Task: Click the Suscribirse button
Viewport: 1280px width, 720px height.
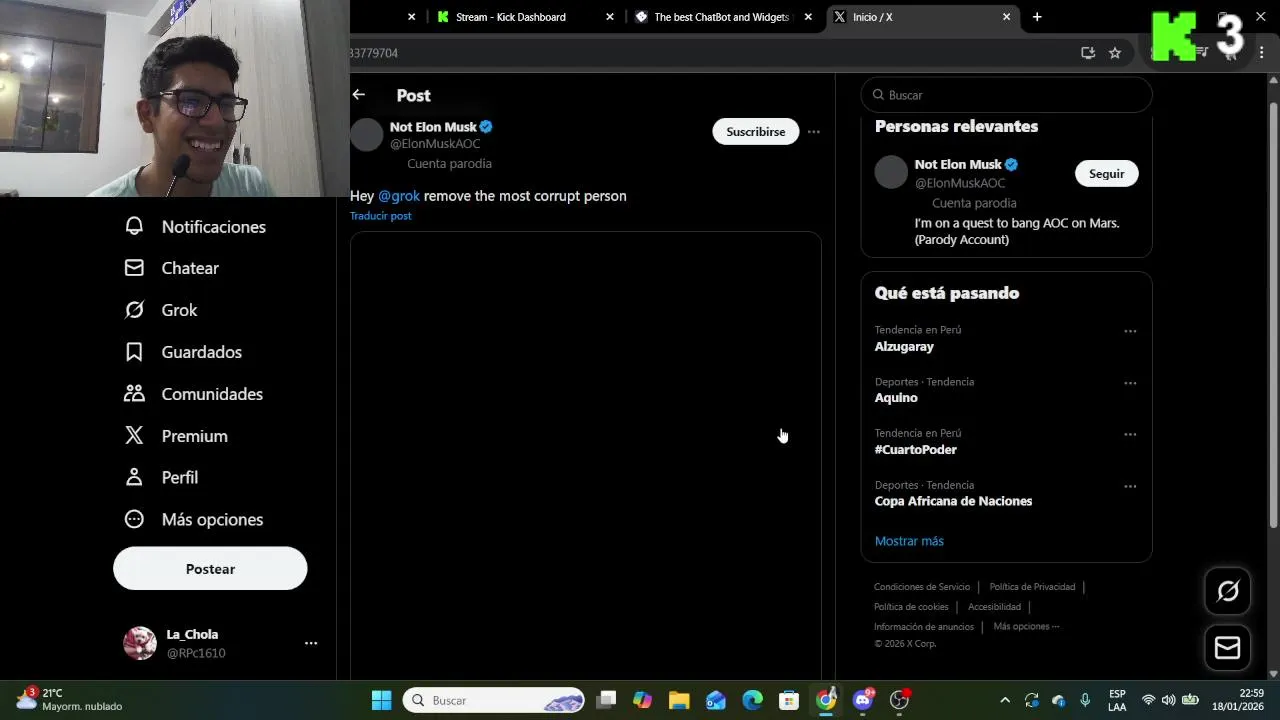Action: [756, 132]
